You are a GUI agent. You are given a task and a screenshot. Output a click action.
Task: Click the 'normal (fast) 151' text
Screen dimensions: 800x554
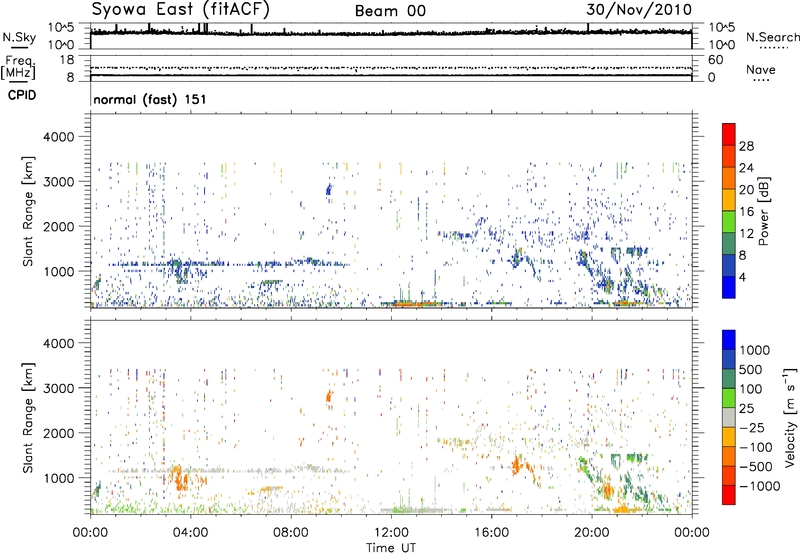pos(150,99)
